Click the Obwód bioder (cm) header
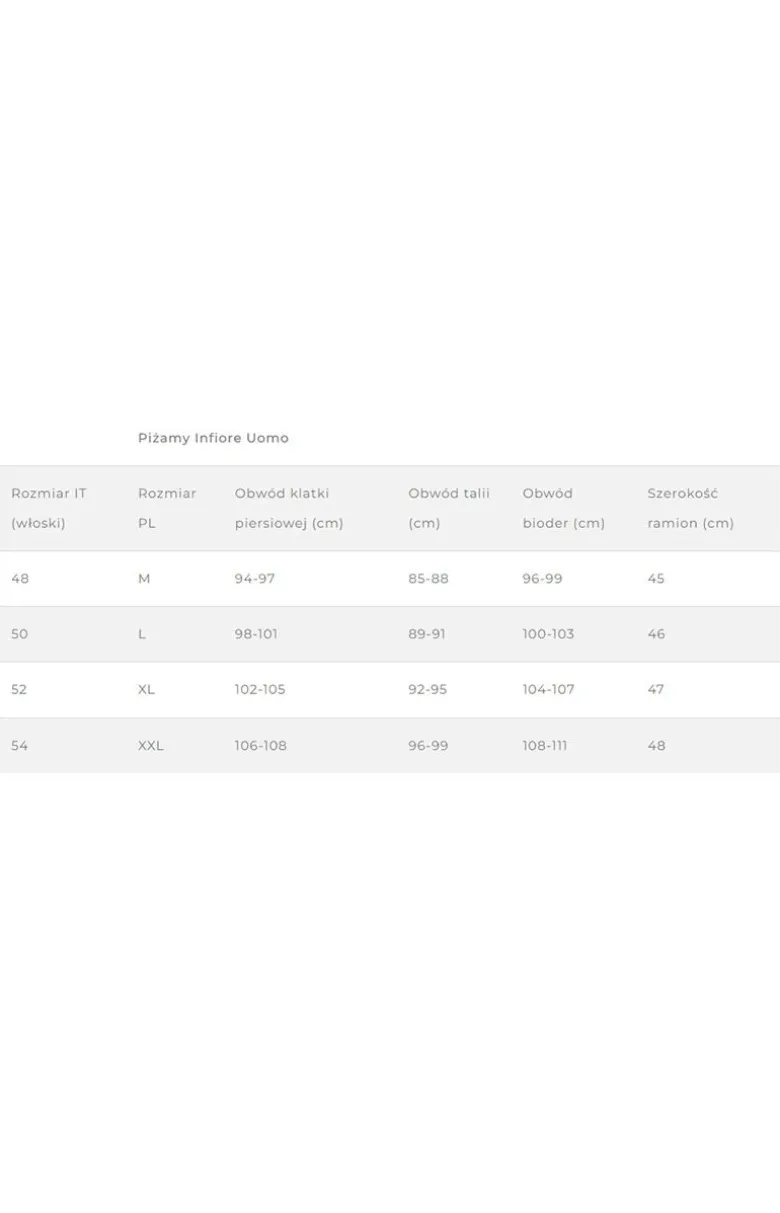This screenshot has height=1213, width=780. pyautogui.click(x=564, y=508)
